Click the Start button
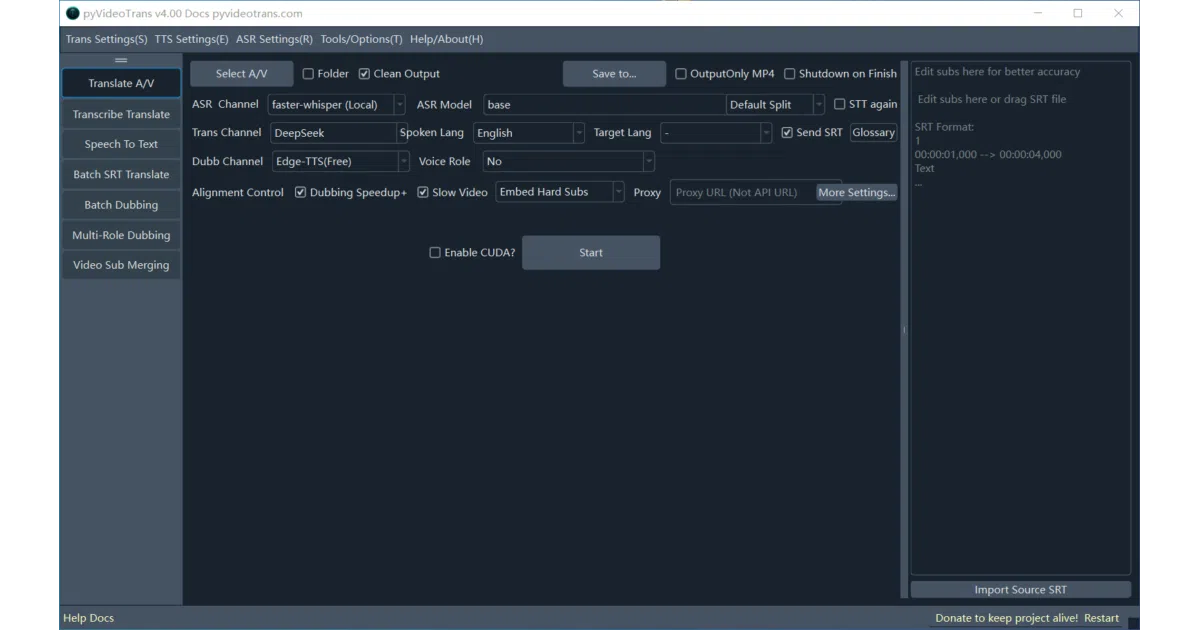This screenshot has width=1200, height=630. click(x=591, y=253)
